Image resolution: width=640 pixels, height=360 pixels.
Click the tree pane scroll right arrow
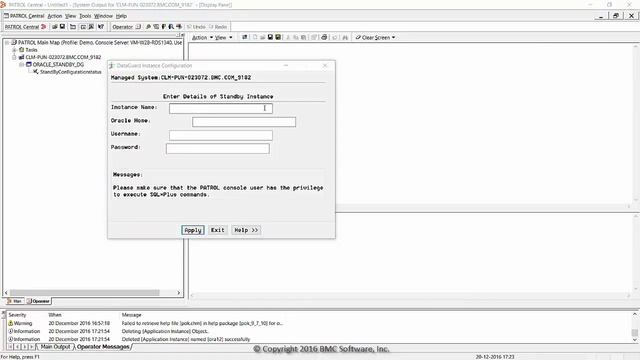point(178,293)
